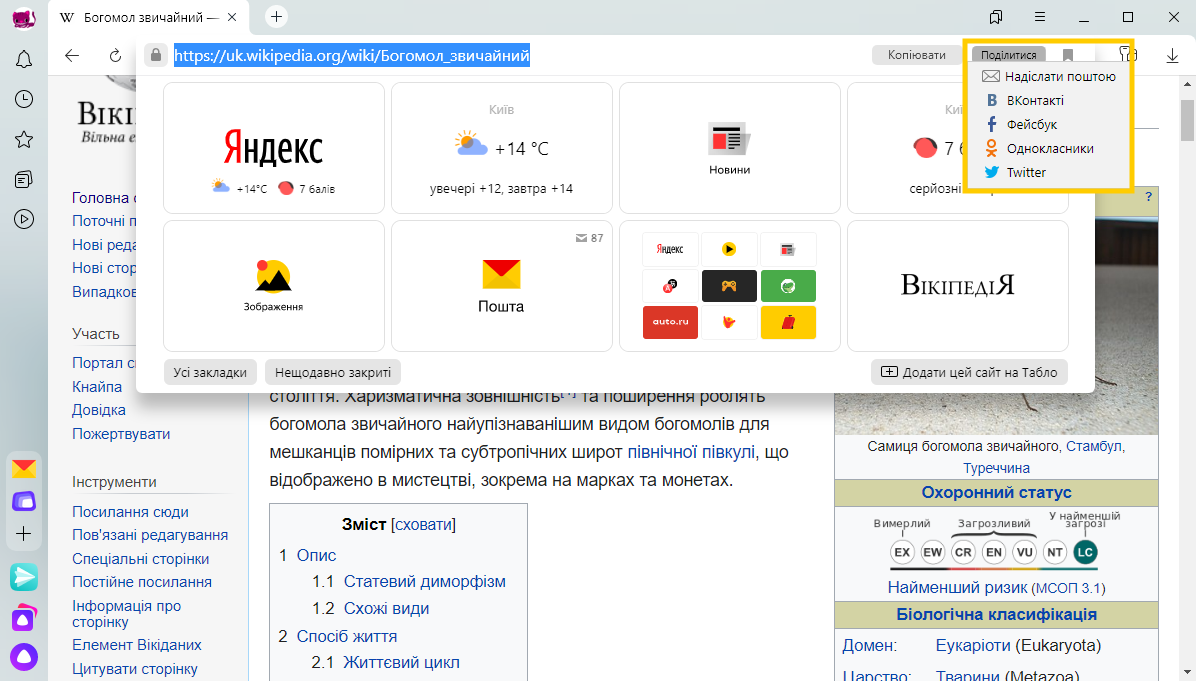The image size is (1196, 681).
Task: Toggle the Поділитися share button
Action: 1008,55
